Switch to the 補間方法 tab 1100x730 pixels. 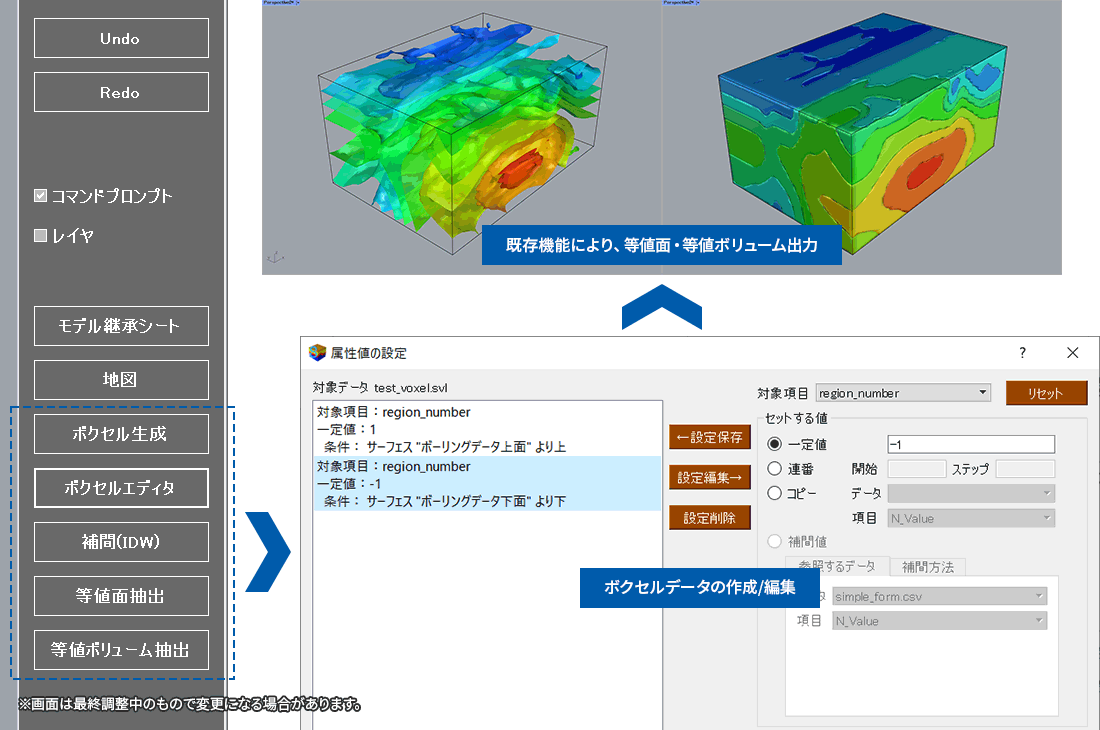(x=927, y=567)
